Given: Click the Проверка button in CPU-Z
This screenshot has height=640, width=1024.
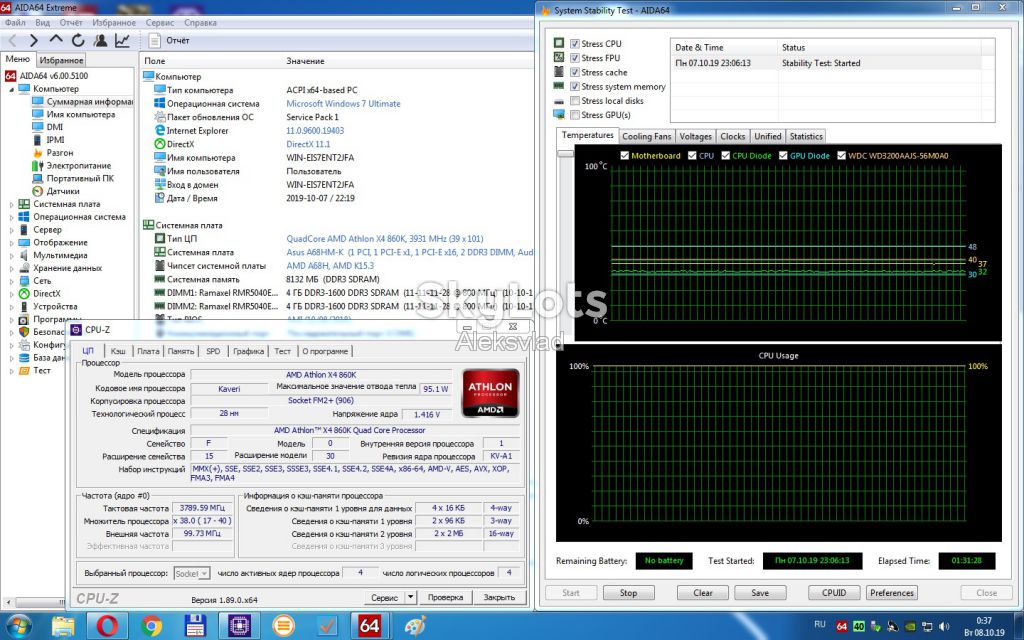Looking at the screenshot, I should [445, 597].
